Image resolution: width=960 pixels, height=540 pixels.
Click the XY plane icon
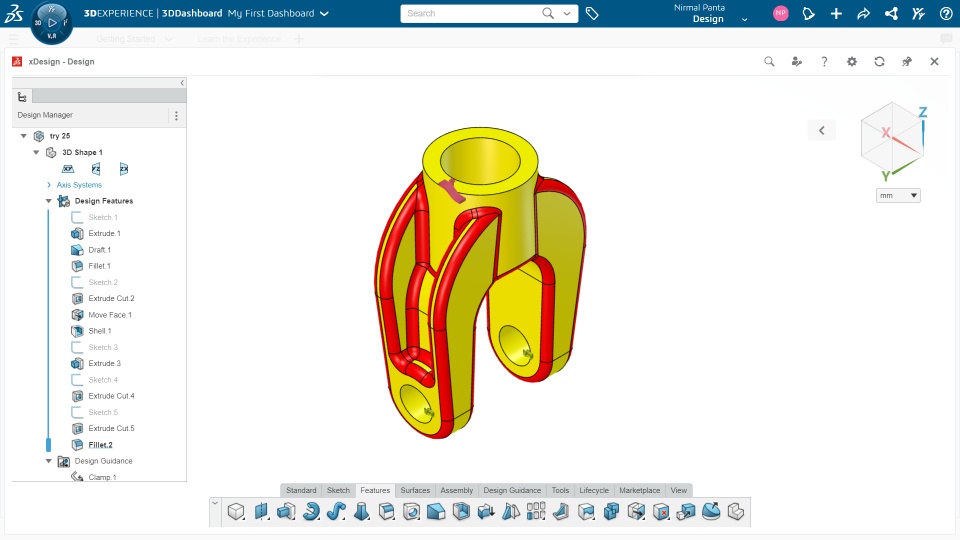[x=68, y=169]
